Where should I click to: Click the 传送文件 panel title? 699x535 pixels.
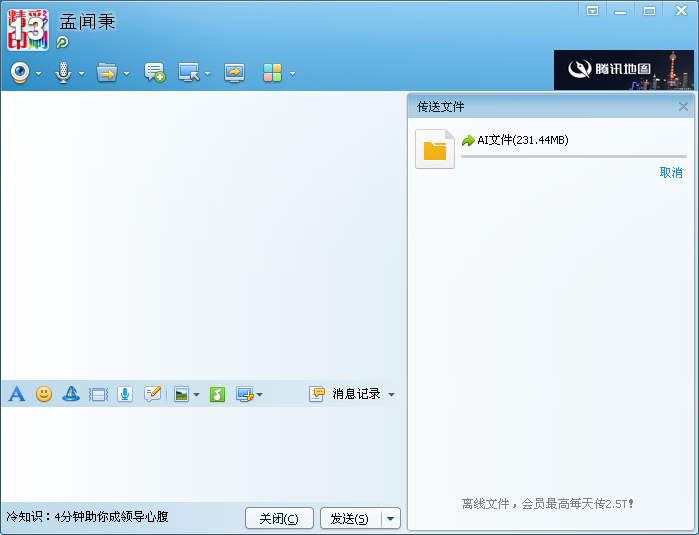click(440, 107)
